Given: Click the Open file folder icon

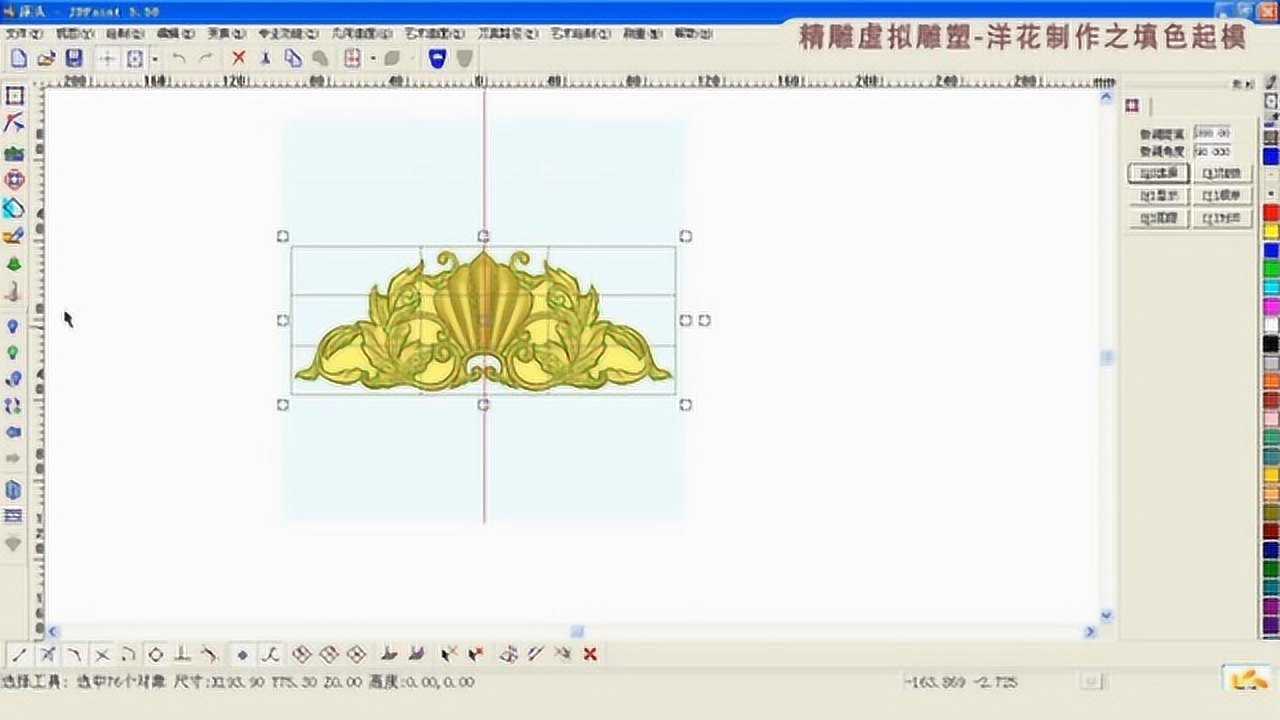Looking at the screenshot, I should 48,58.
